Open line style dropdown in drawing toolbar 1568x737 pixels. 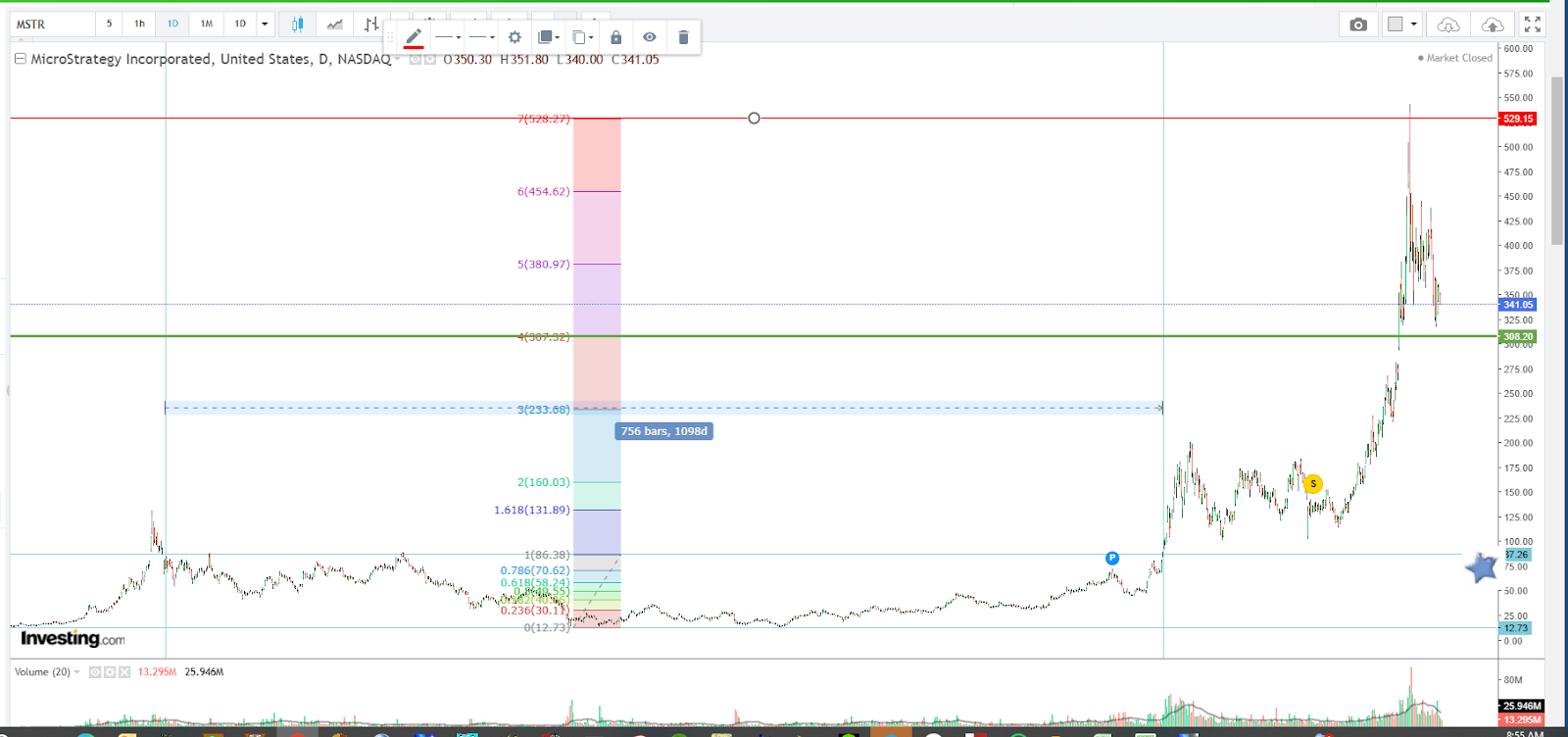point(448,37)
